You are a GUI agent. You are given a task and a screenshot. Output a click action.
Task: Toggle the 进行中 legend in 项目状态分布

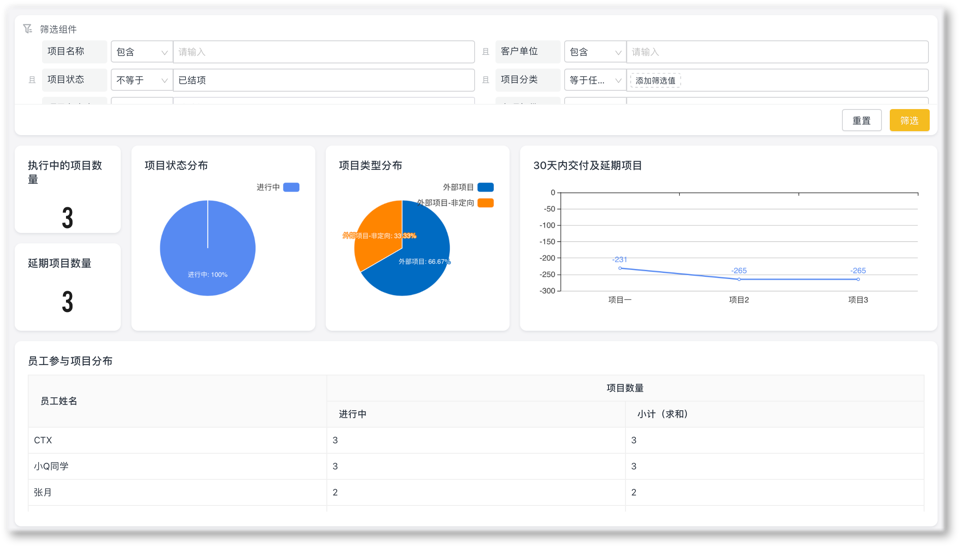point(279,187)
